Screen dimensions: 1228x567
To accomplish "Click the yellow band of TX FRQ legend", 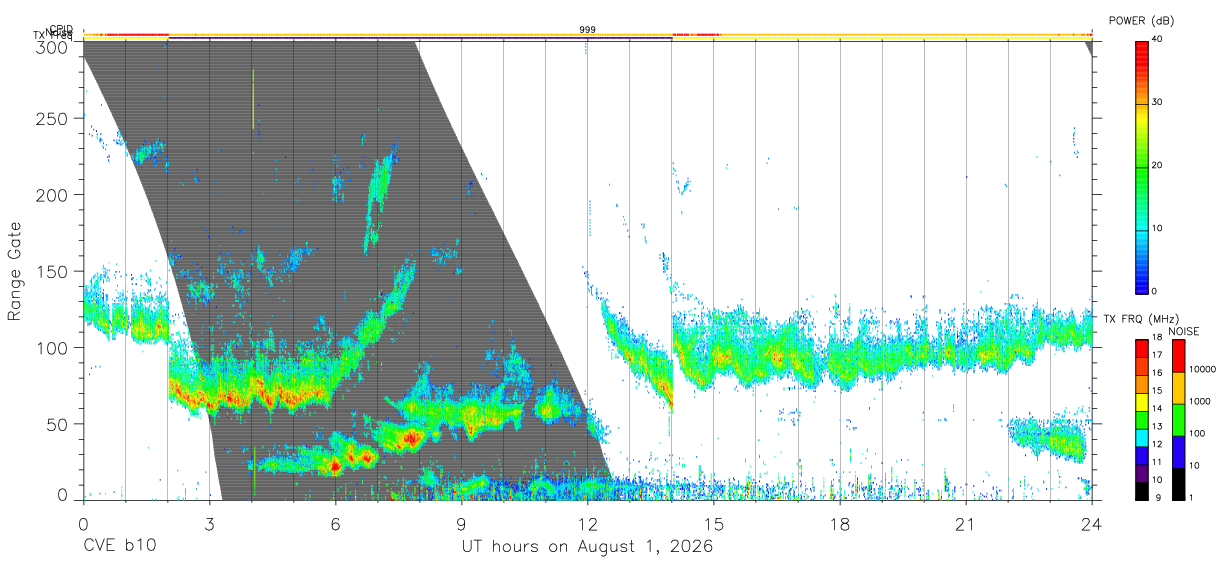I will [x=1142, y=402].
